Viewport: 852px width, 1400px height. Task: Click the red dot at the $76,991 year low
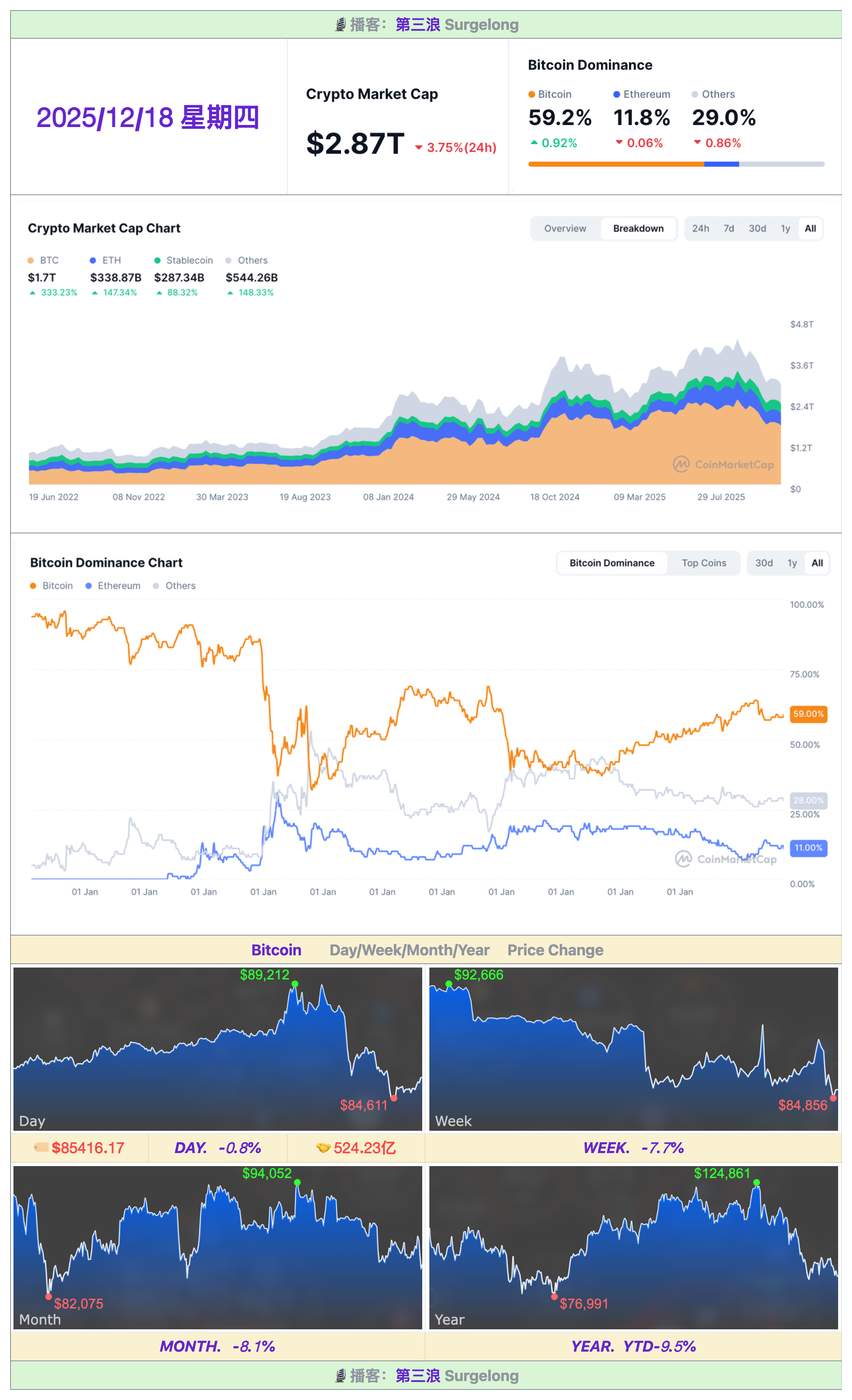pyautogui.click(x=554, y=1297)
